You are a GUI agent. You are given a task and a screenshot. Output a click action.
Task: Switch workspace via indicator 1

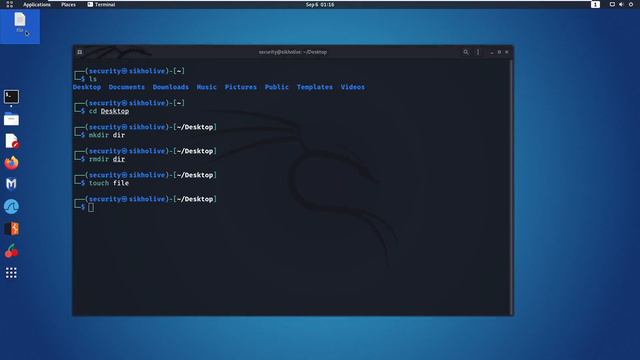tap(595, 4)
